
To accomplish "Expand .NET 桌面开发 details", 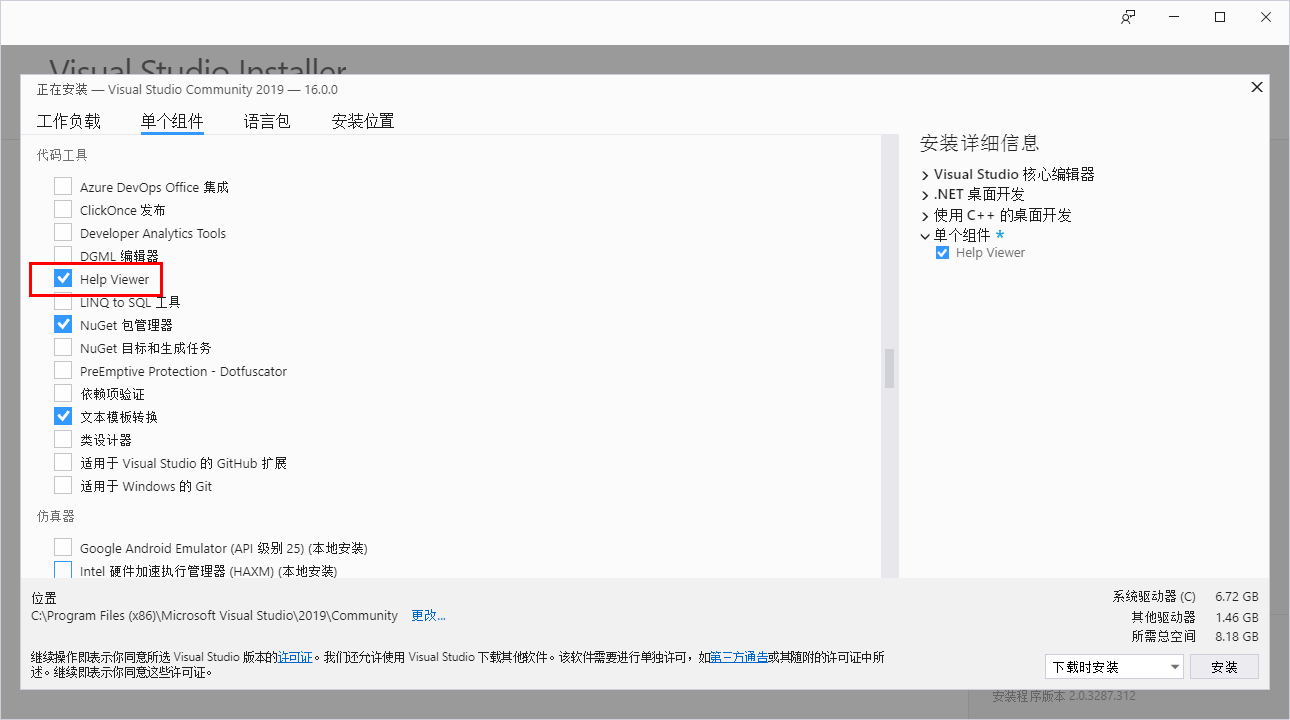I will click(x=925, y=195).
